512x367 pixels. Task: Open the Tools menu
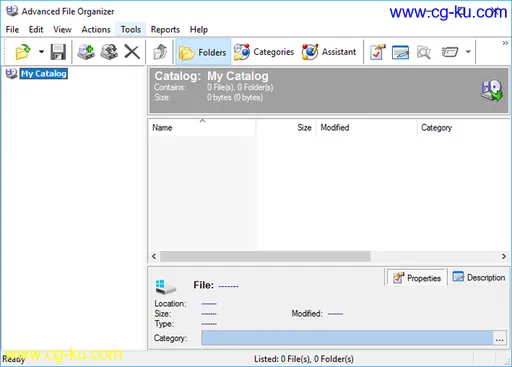tap(131, 30)
